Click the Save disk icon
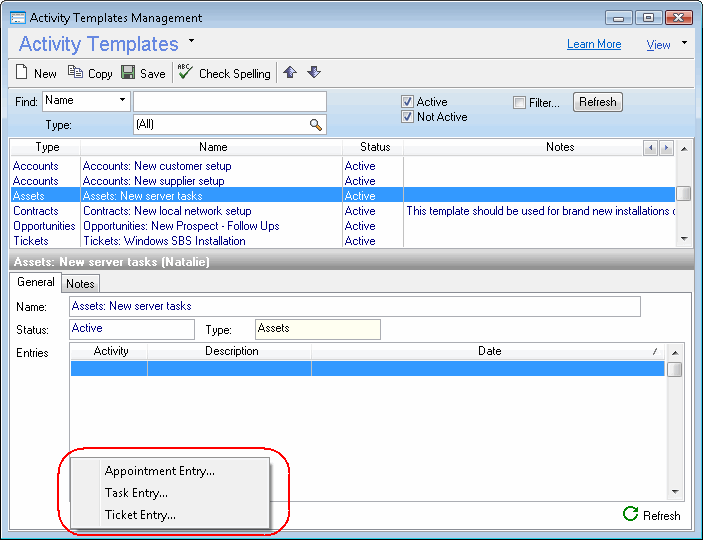Image resolution: width=703 pixels, height=540 pixels. point(128,73)
